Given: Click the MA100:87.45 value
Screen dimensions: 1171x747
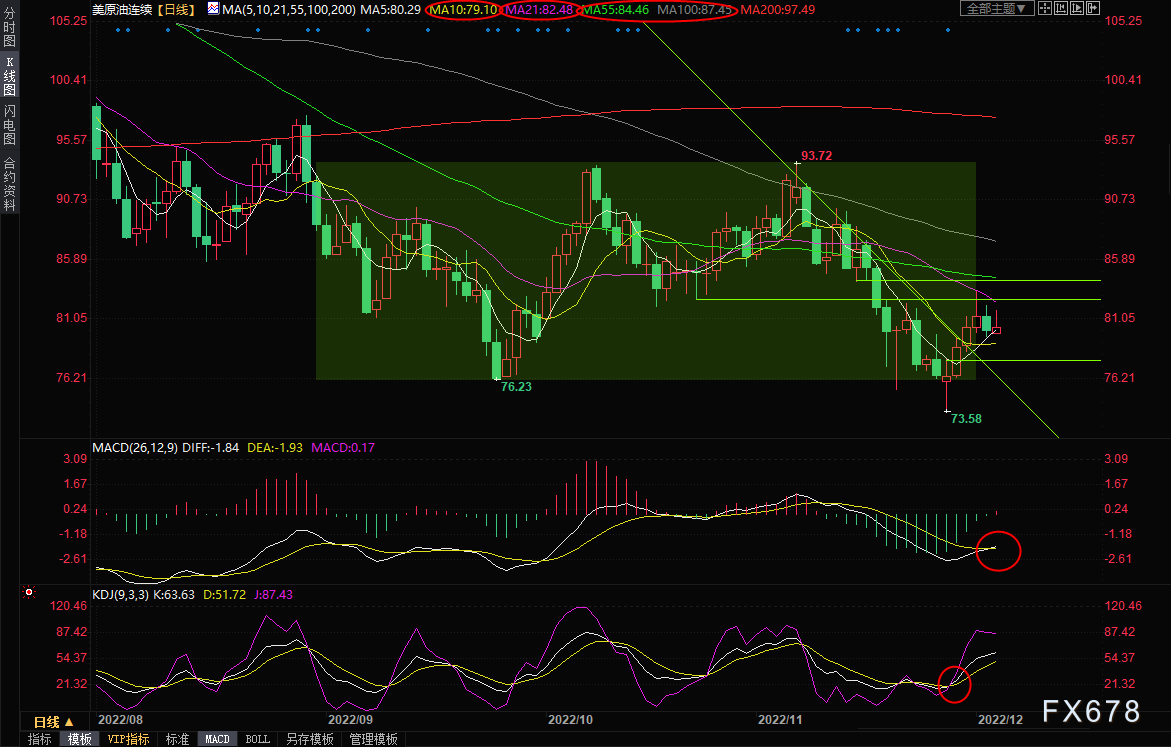Looking at the screenshot, I should click(x=695, y=10).
